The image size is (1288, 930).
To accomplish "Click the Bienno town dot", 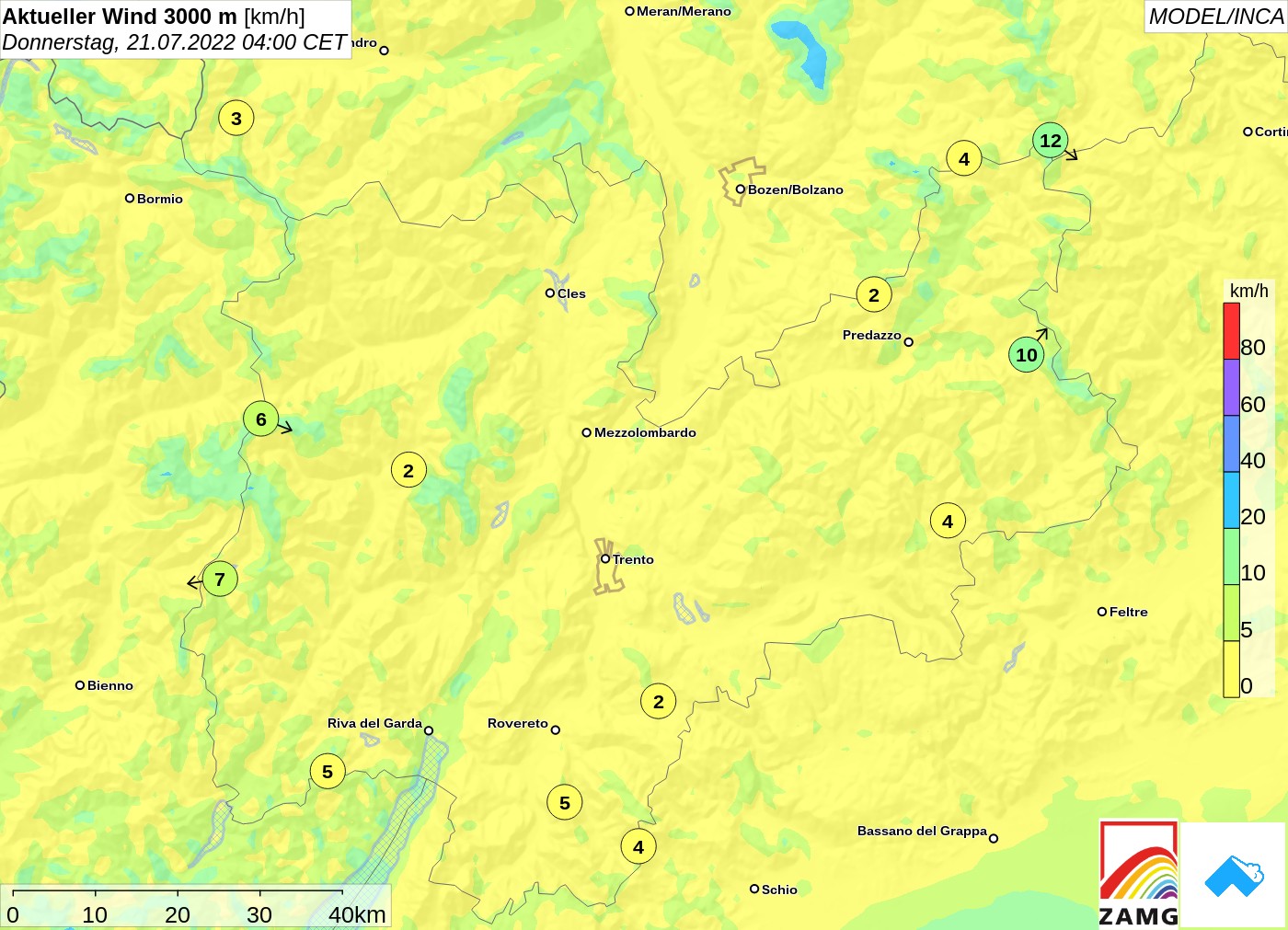I will [x=80, y=685].
